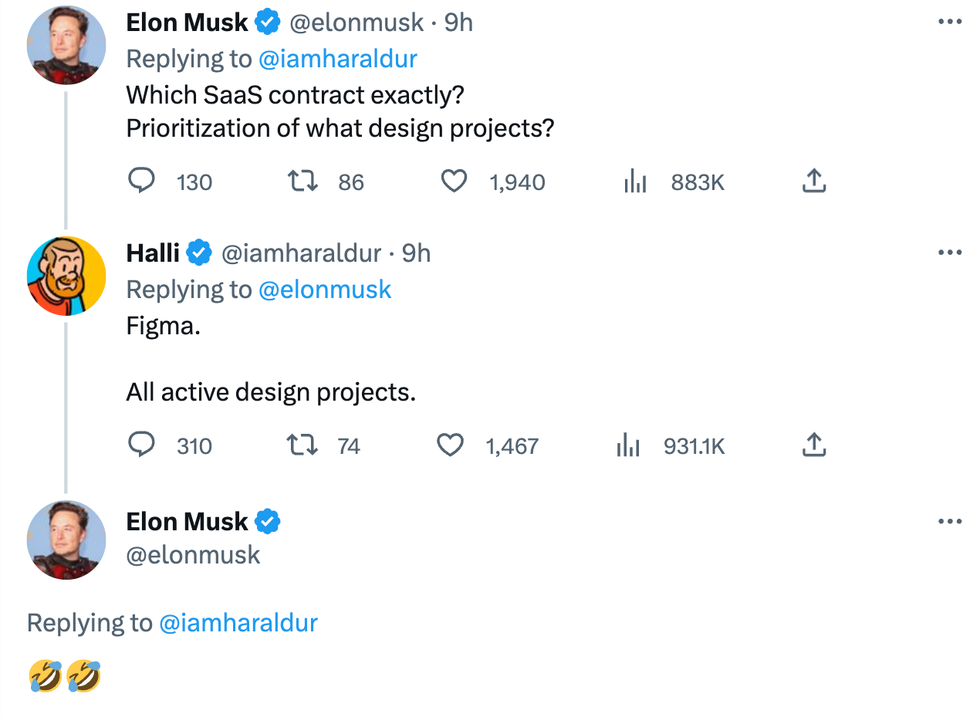
Task: Share Halli's Figma tweet
Action: [814, 445]
